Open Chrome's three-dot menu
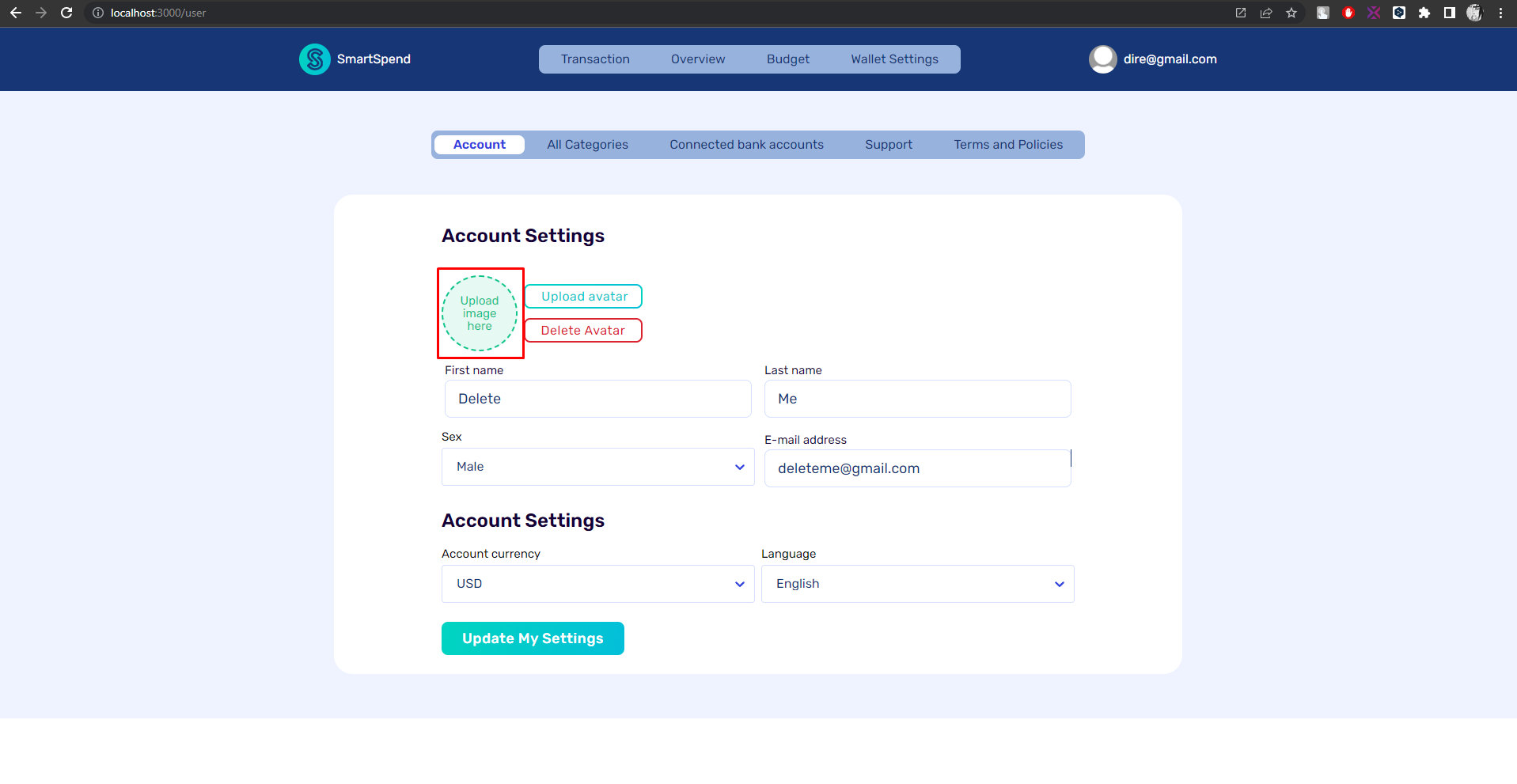Viewport: 1517px width, 784px height. (x=1500, y=13)
